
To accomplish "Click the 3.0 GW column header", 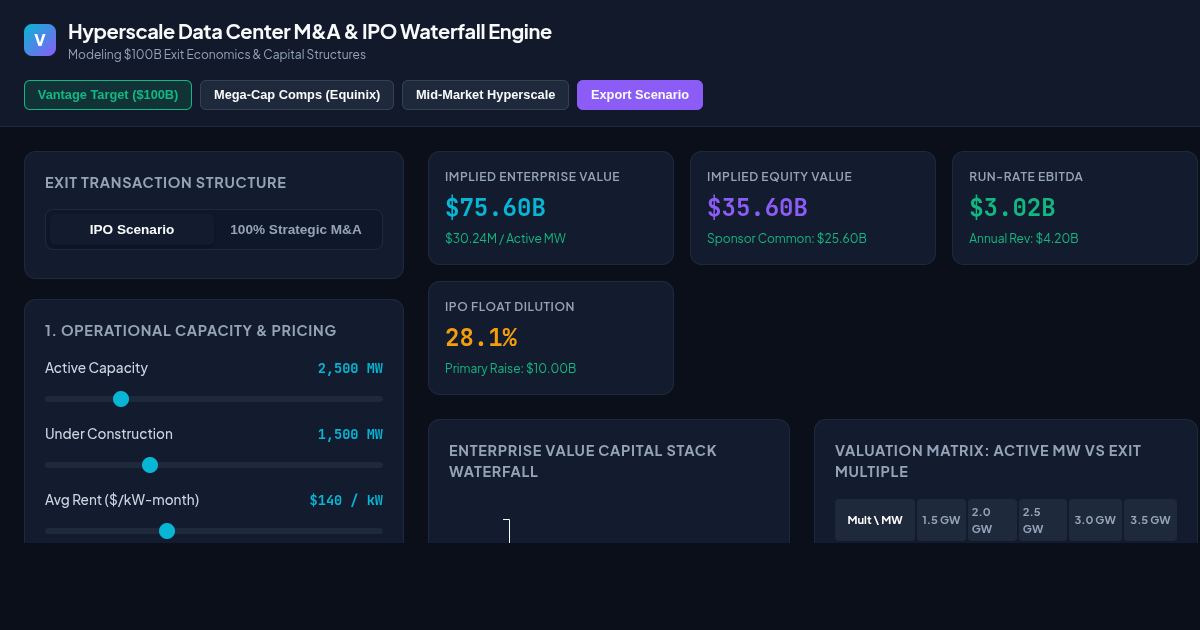I will pos(1095,520).
